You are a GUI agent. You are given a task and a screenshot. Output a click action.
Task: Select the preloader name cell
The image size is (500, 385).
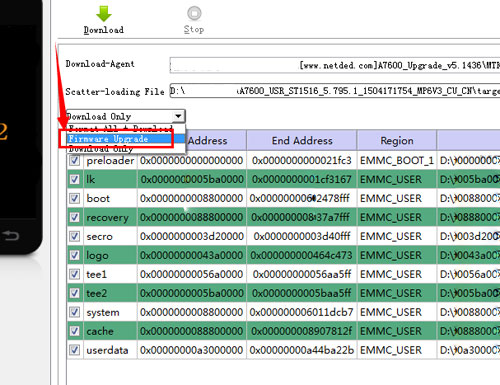110,161
